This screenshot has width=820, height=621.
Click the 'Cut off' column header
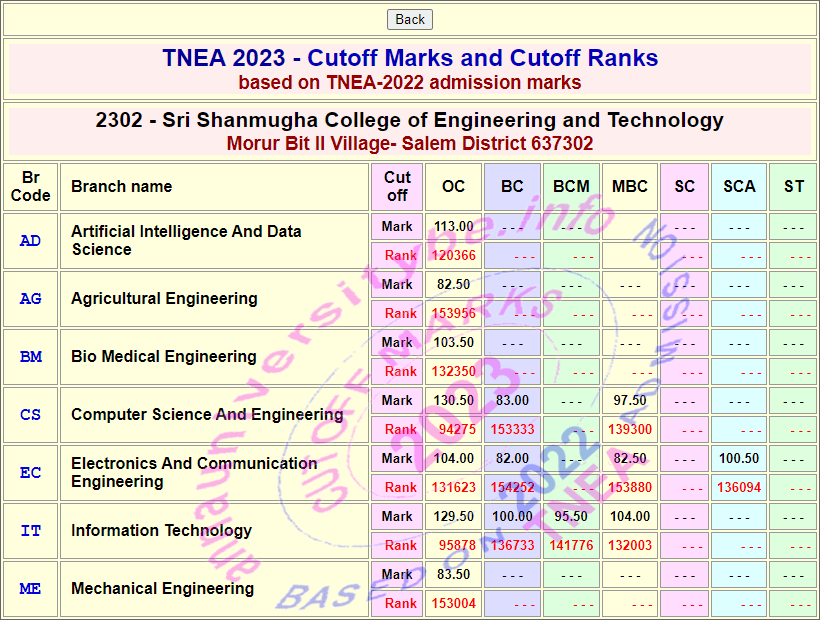397,187
